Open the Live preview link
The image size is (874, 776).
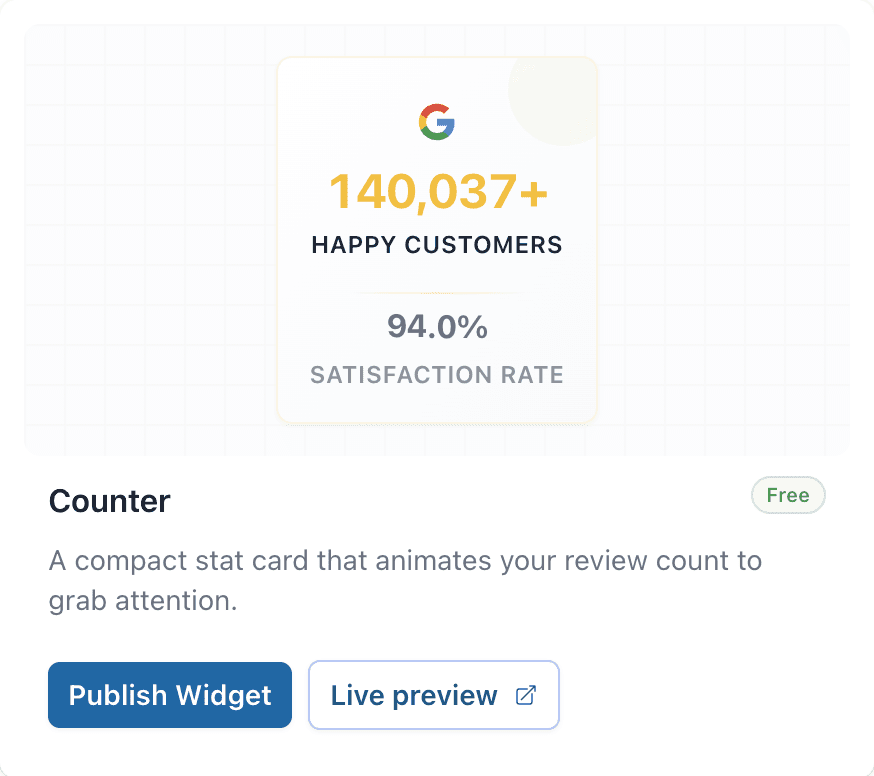pos(414,696)
